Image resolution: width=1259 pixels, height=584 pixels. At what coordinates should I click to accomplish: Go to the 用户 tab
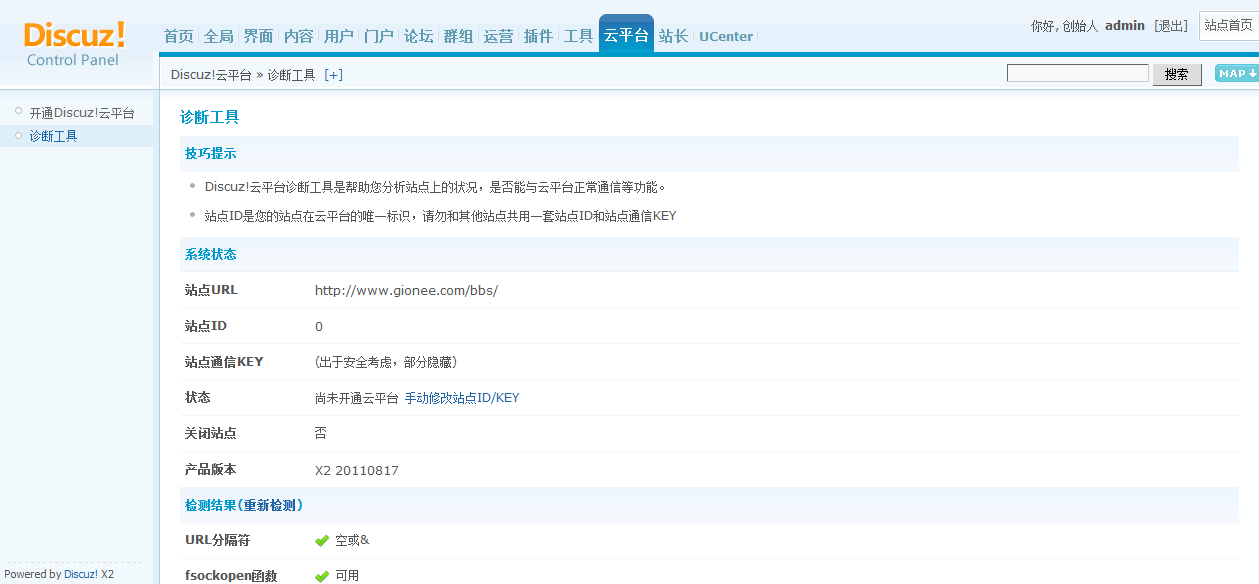point(338,36)
